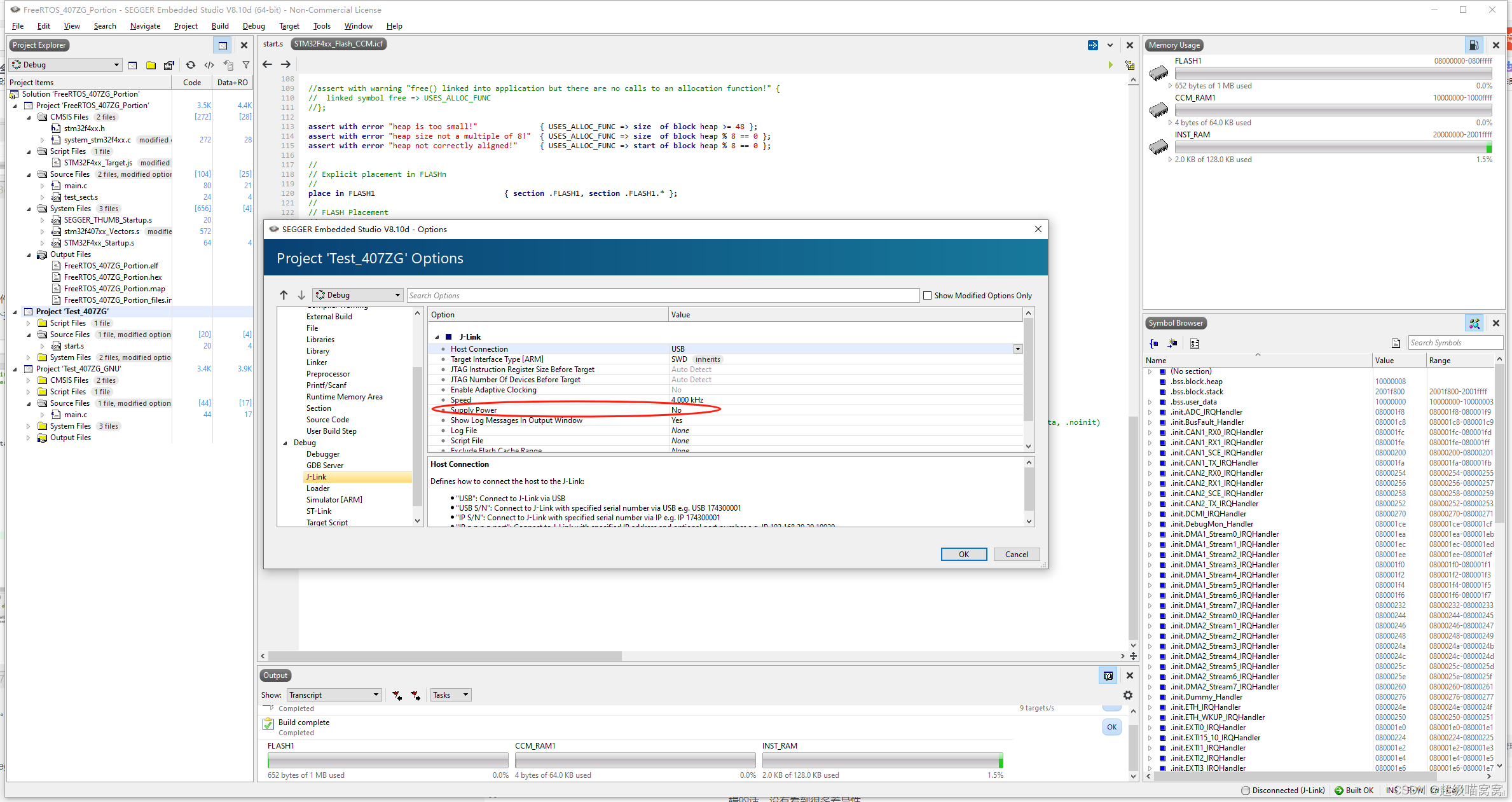Click the forward navigation arrow in editor
1512x802 pixels.
(289, 63)
